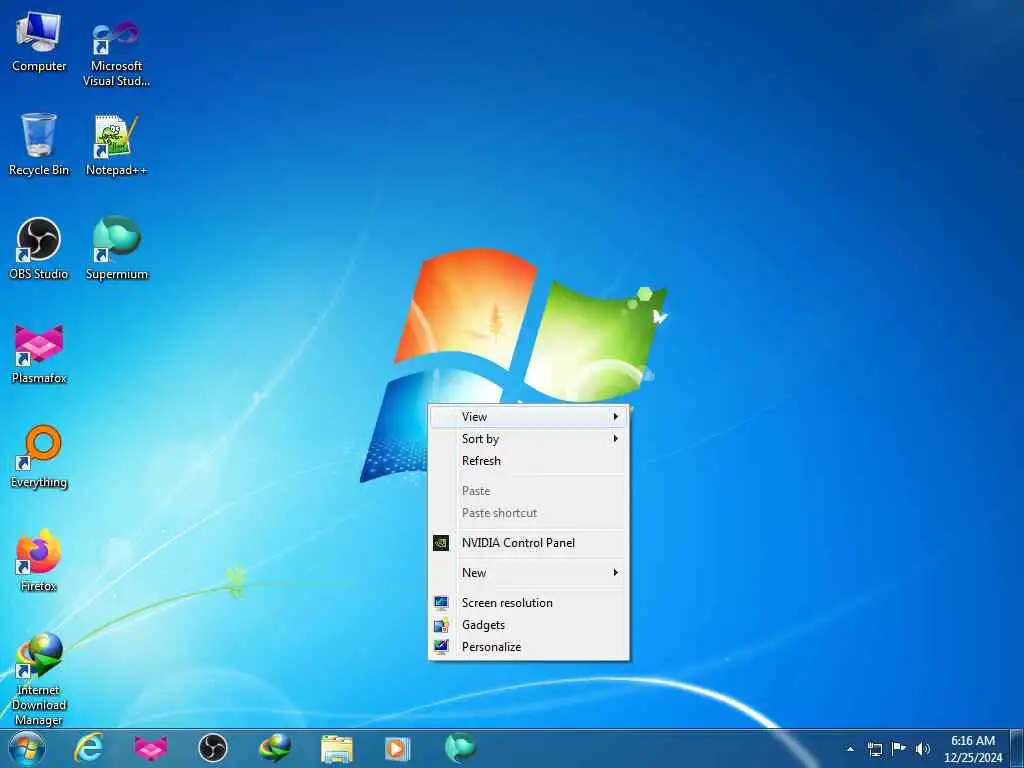Click the NVIDIA logo menu icon
This screenshot has height=768, width=1024.
click(441, 543)
